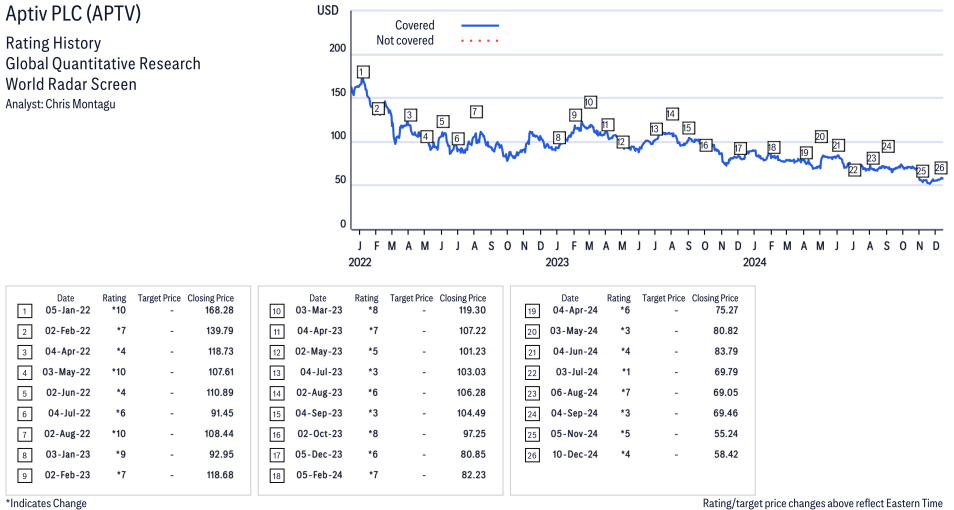Image resolution: width=954 pixels, height=510 pixels.
Task: Select chart marker 14 on the graph
Action: (672, 114)
